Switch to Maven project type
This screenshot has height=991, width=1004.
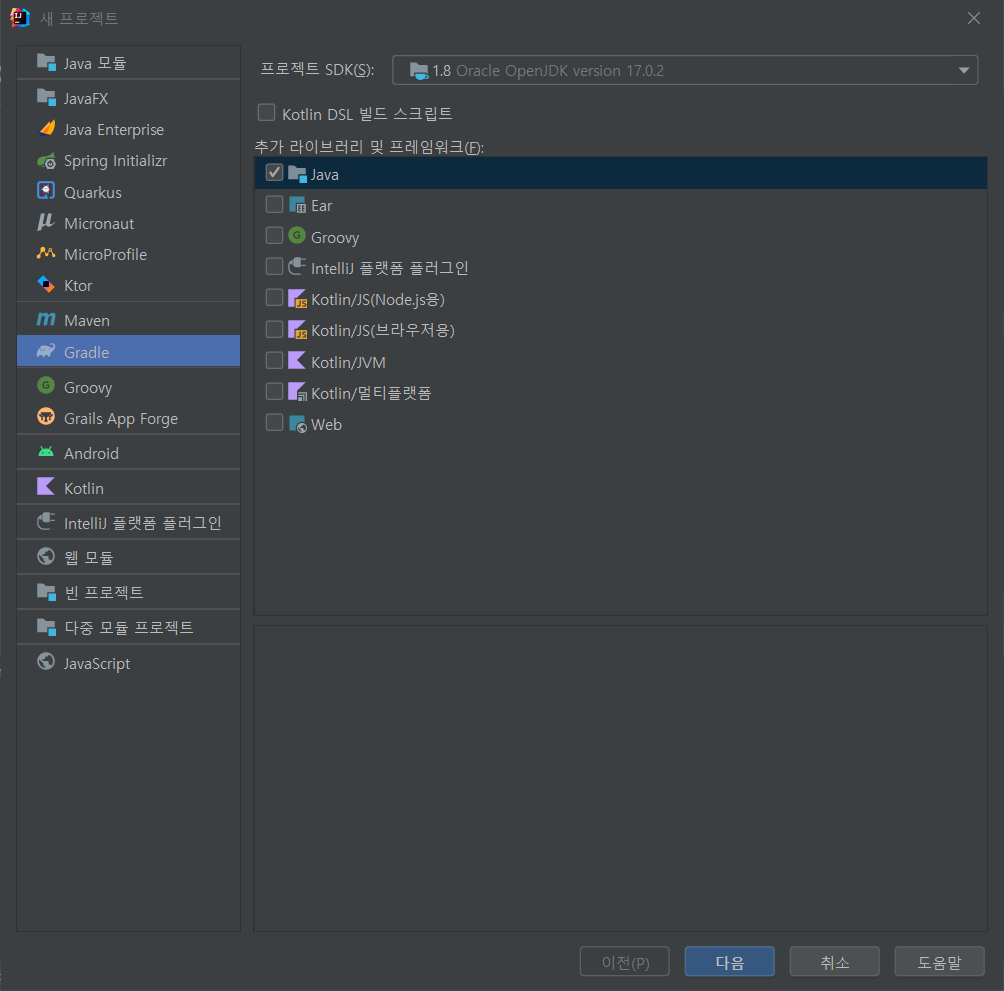pyautogui.click(x=129, y=320)
